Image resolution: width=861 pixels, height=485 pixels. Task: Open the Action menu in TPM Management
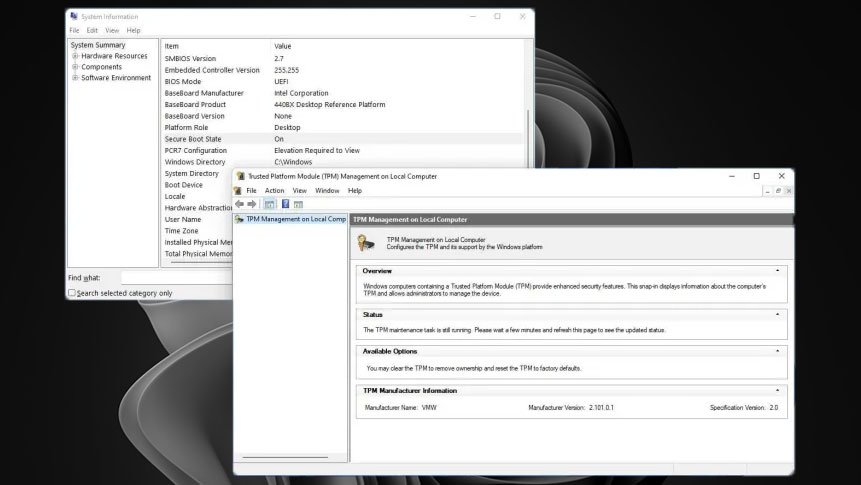pos(274,190)
